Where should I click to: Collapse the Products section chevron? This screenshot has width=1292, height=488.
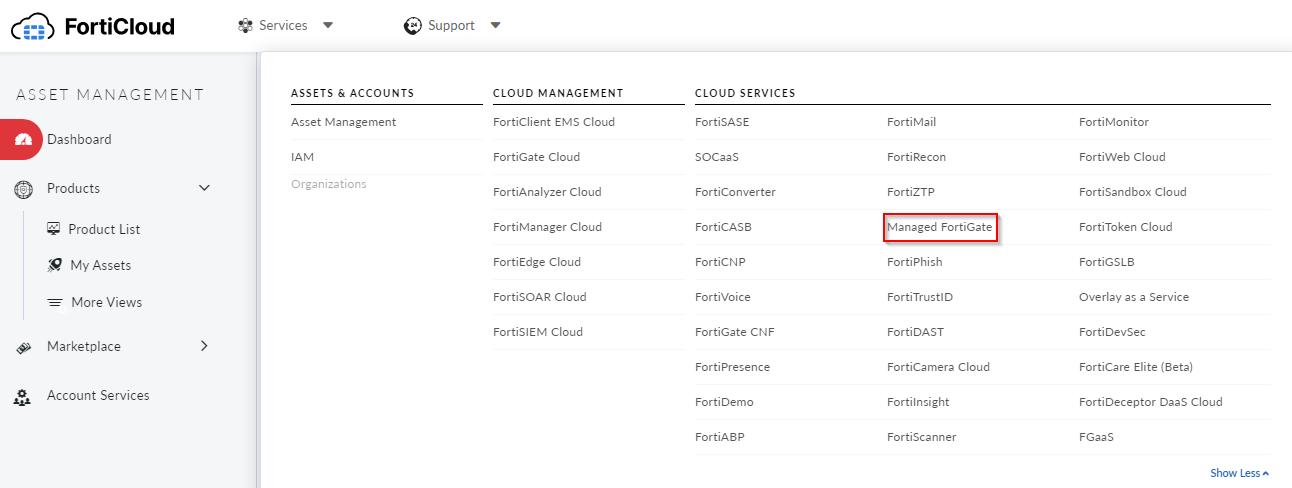pyautogui.click(x=205, y=188)
